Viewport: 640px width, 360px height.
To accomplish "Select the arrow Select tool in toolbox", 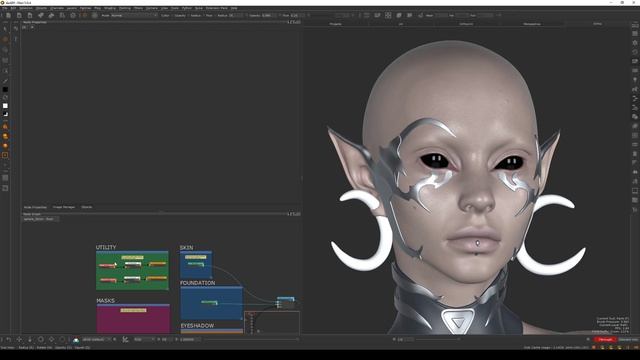I will [x=5, y=29].
